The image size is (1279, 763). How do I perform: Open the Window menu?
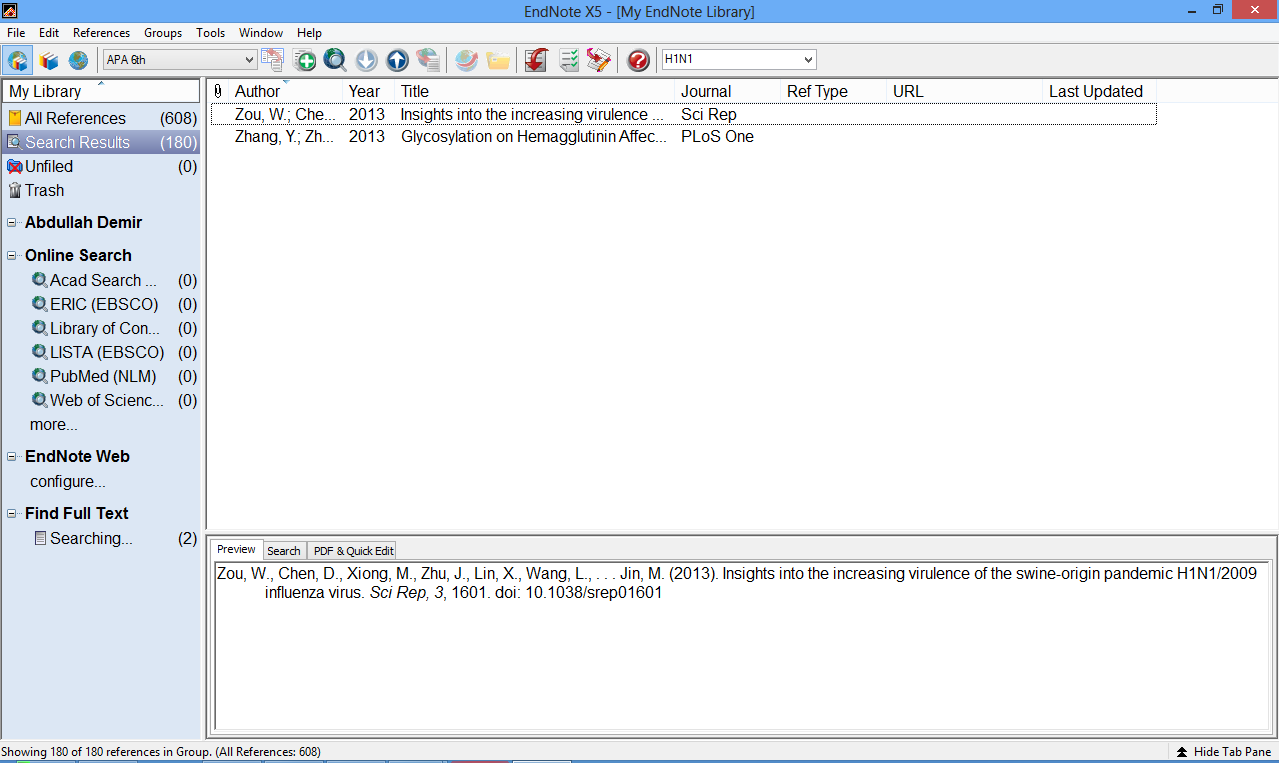click(261, 33)
